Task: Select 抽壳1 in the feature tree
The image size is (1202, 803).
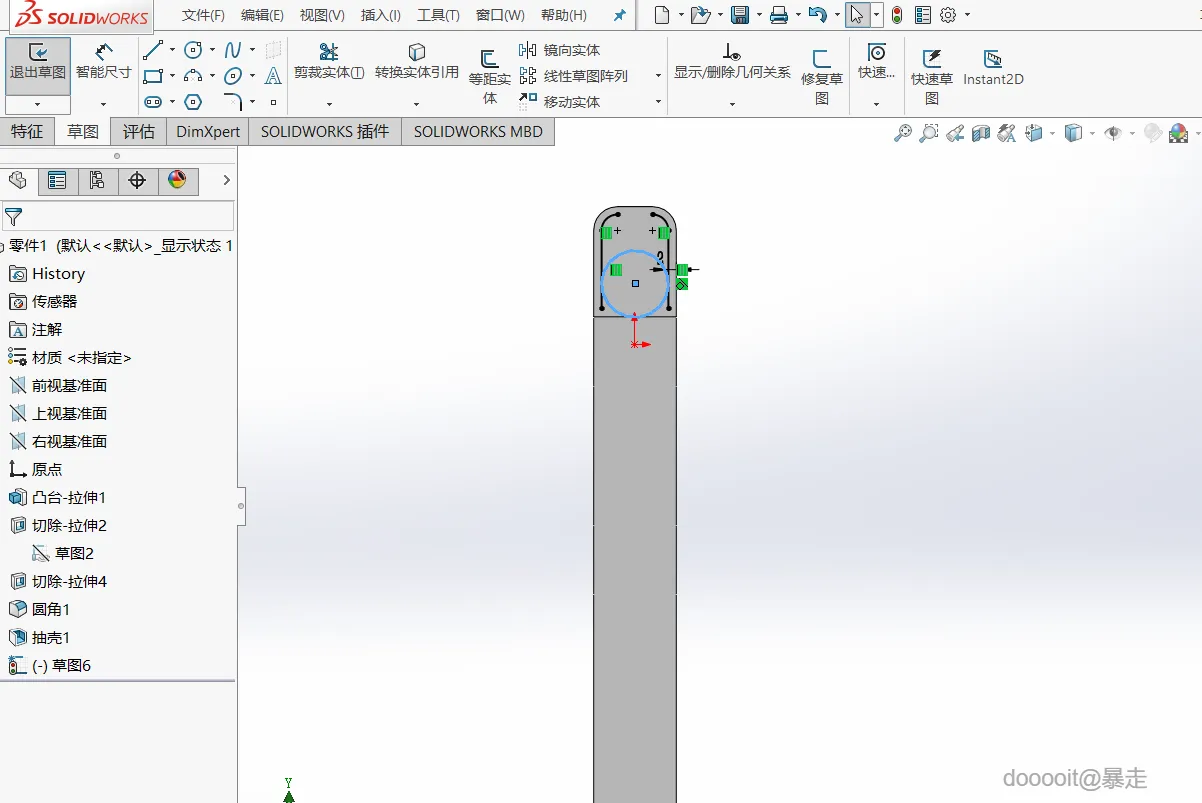Action: (x=50, y=637)
